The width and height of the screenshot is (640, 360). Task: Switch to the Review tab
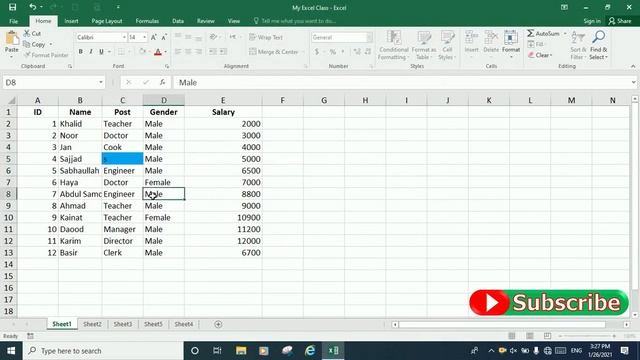point(206,21)
